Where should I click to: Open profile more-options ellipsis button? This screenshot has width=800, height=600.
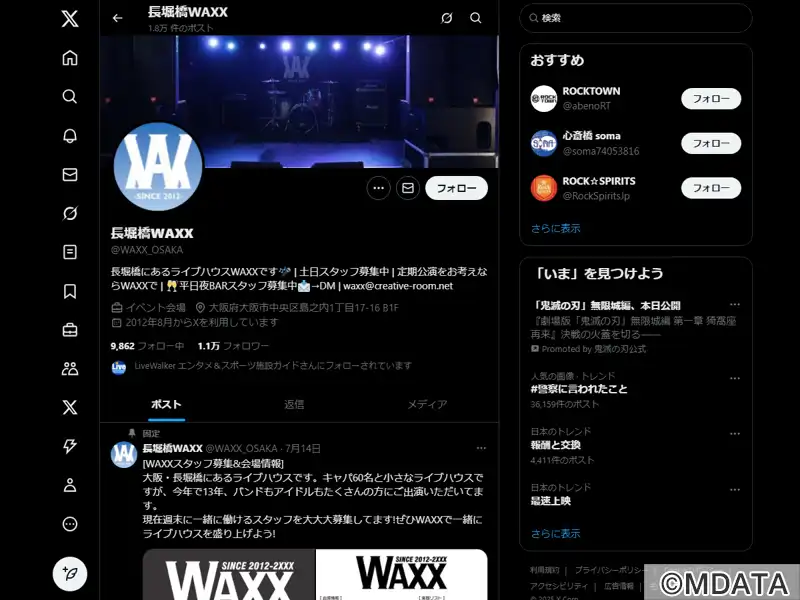click(379, 188)
